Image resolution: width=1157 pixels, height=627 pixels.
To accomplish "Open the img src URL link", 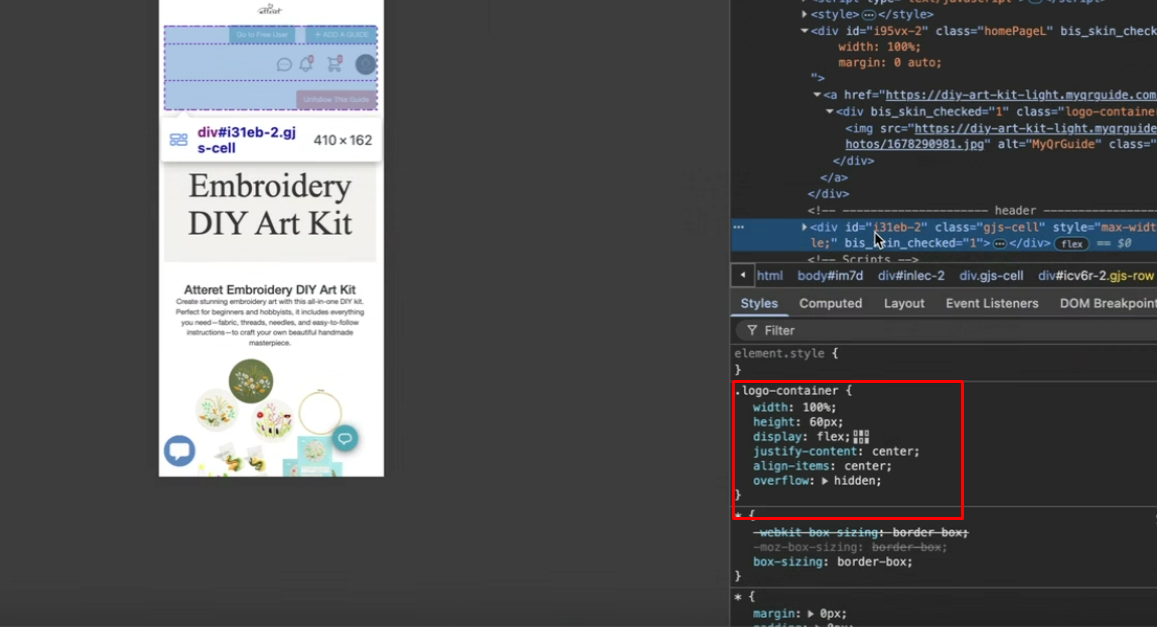I will tap(1035, 128).
